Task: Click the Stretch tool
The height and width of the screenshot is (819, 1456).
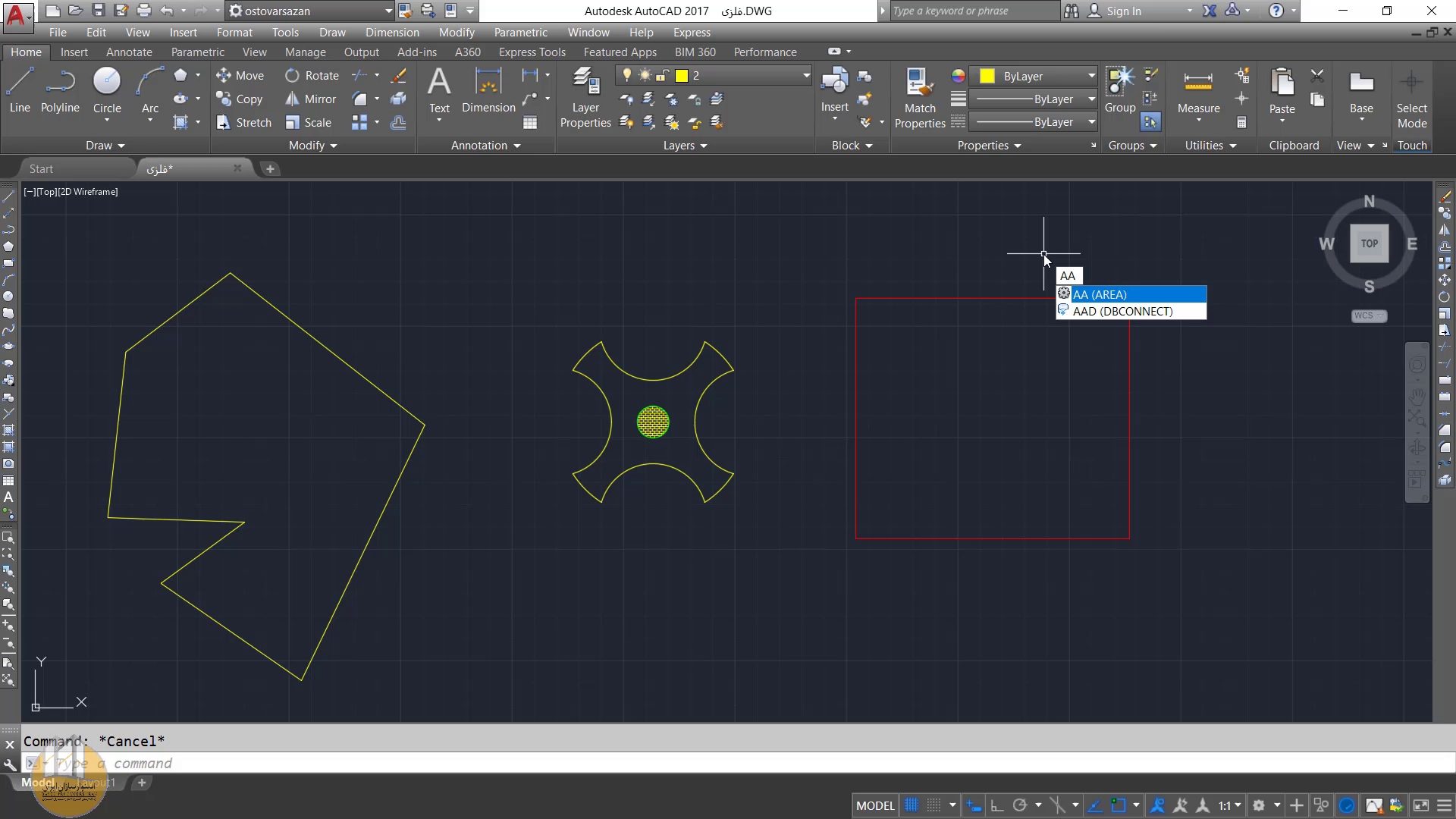Action: coord(243,123)
